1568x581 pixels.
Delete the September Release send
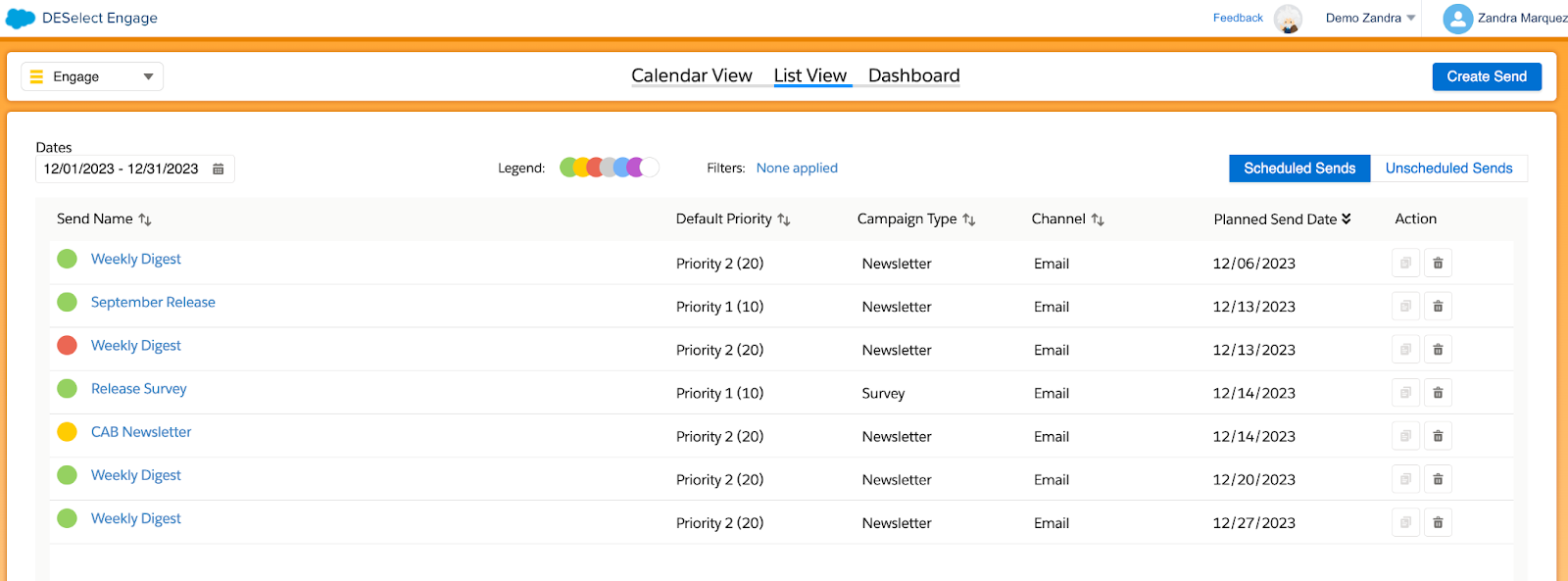point(1438,307)
